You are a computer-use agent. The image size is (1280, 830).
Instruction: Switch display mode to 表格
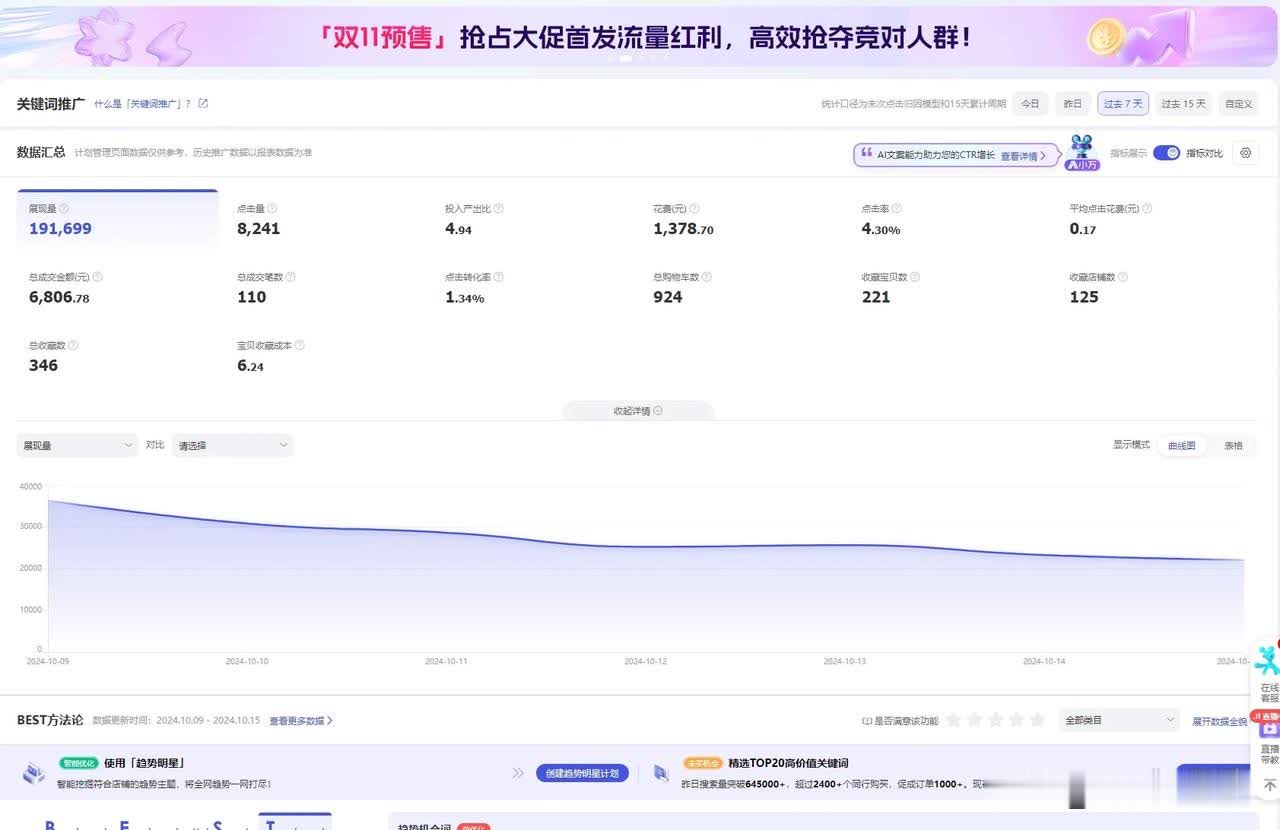point(1233,445)
